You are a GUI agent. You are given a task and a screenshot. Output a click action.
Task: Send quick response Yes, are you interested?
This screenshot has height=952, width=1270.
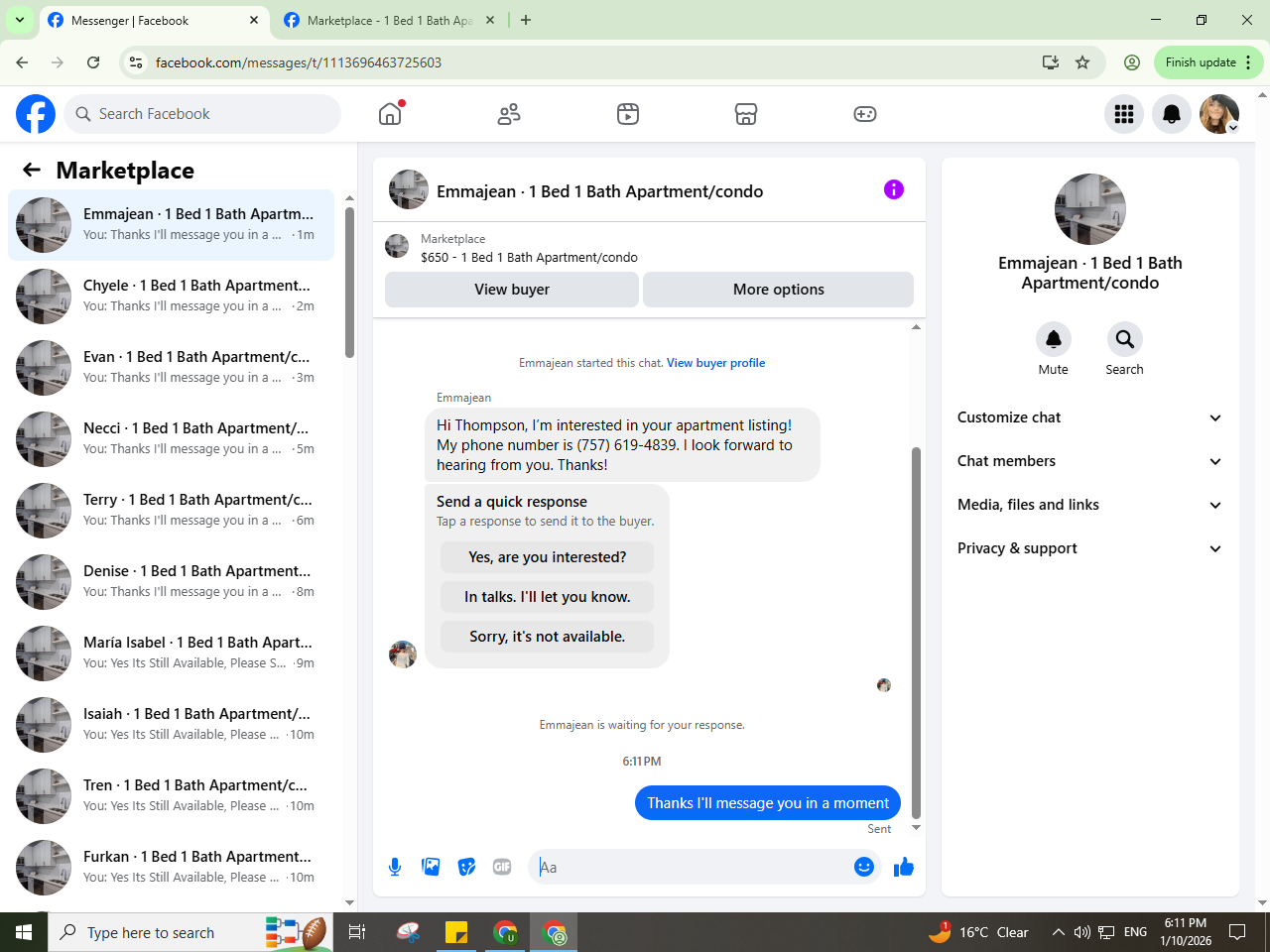(x=548, y=557)
